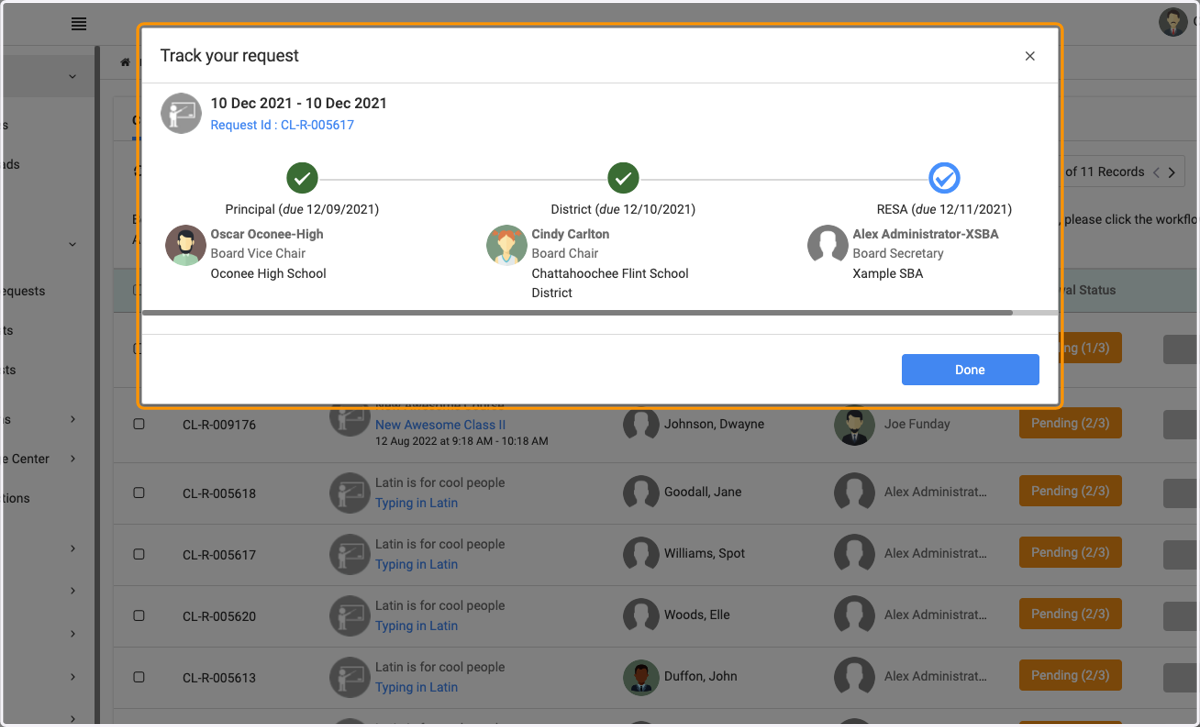The height and width of the screenshot is (727, 1200).
Task: Check the box for row CL-R-009176
Action: pos(139,424)
